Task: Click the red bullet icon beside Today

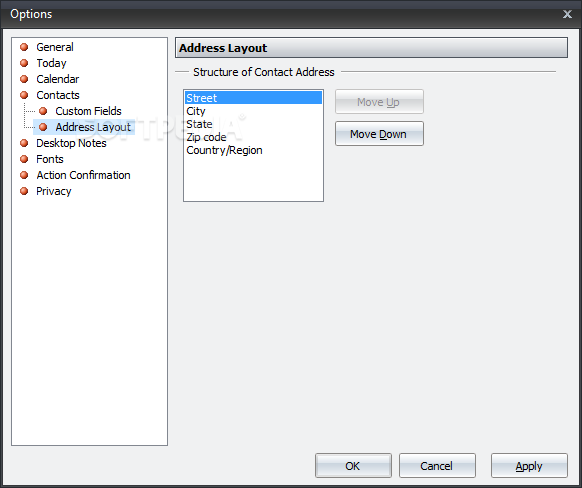Action: (24, 63)
